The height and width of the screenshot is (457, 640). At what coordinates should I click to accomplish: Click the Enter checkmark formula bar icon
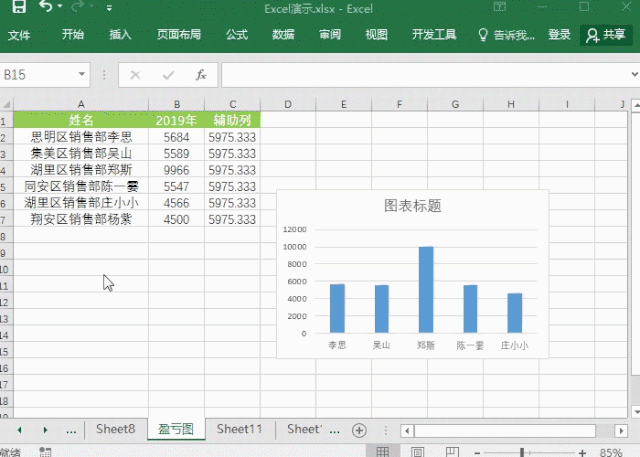(x=168, y=75)
